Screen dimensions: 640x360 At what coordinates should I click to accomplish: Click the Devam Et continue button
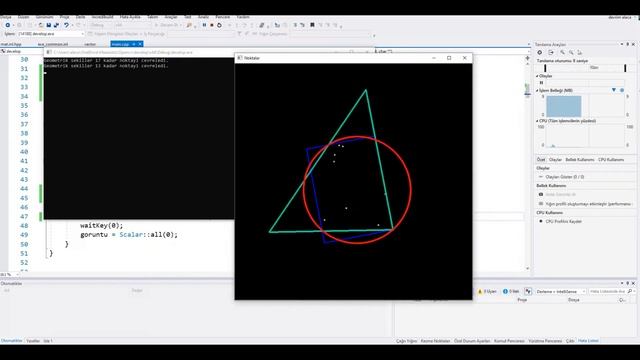[167, 25]
